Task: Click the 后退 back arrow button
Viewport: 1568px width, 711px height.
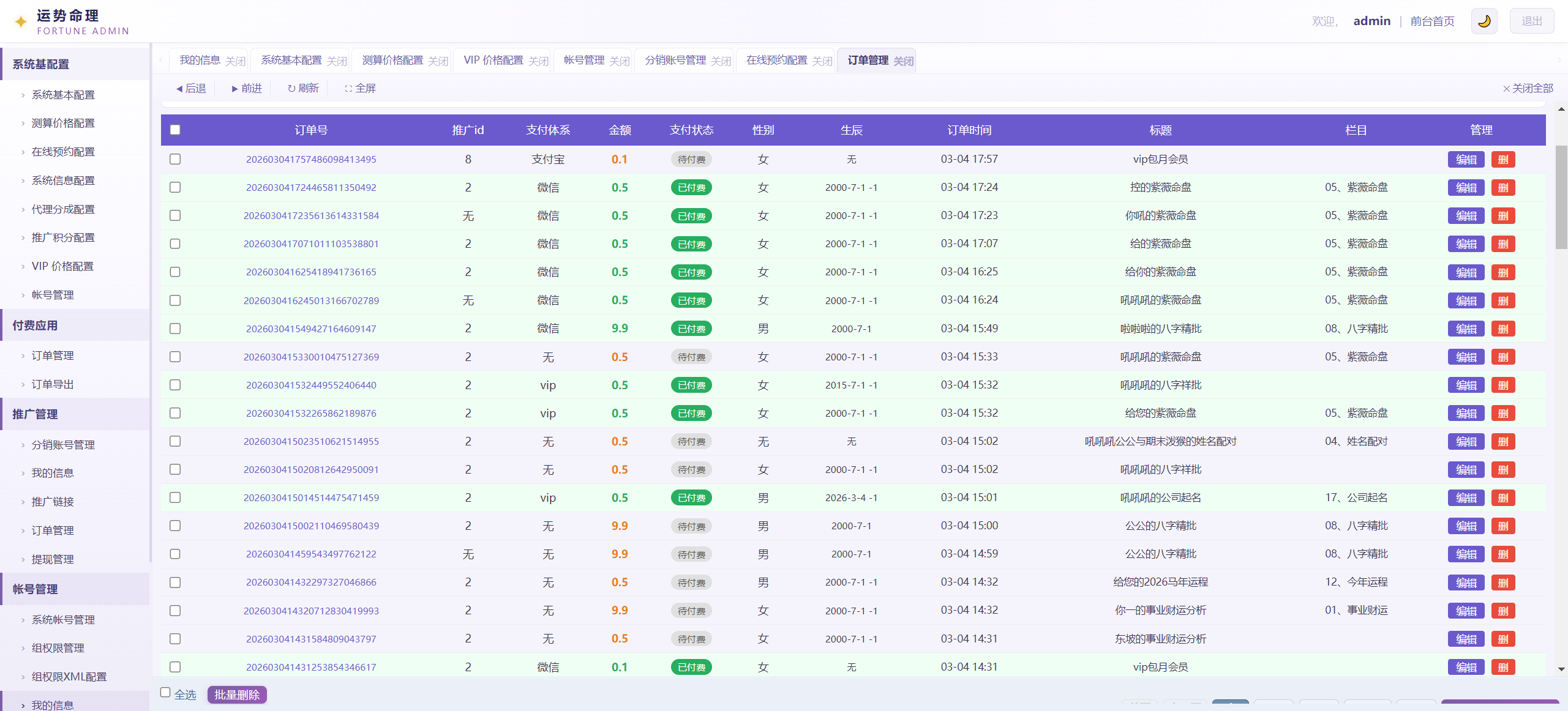Action: [x=191, y=89]
